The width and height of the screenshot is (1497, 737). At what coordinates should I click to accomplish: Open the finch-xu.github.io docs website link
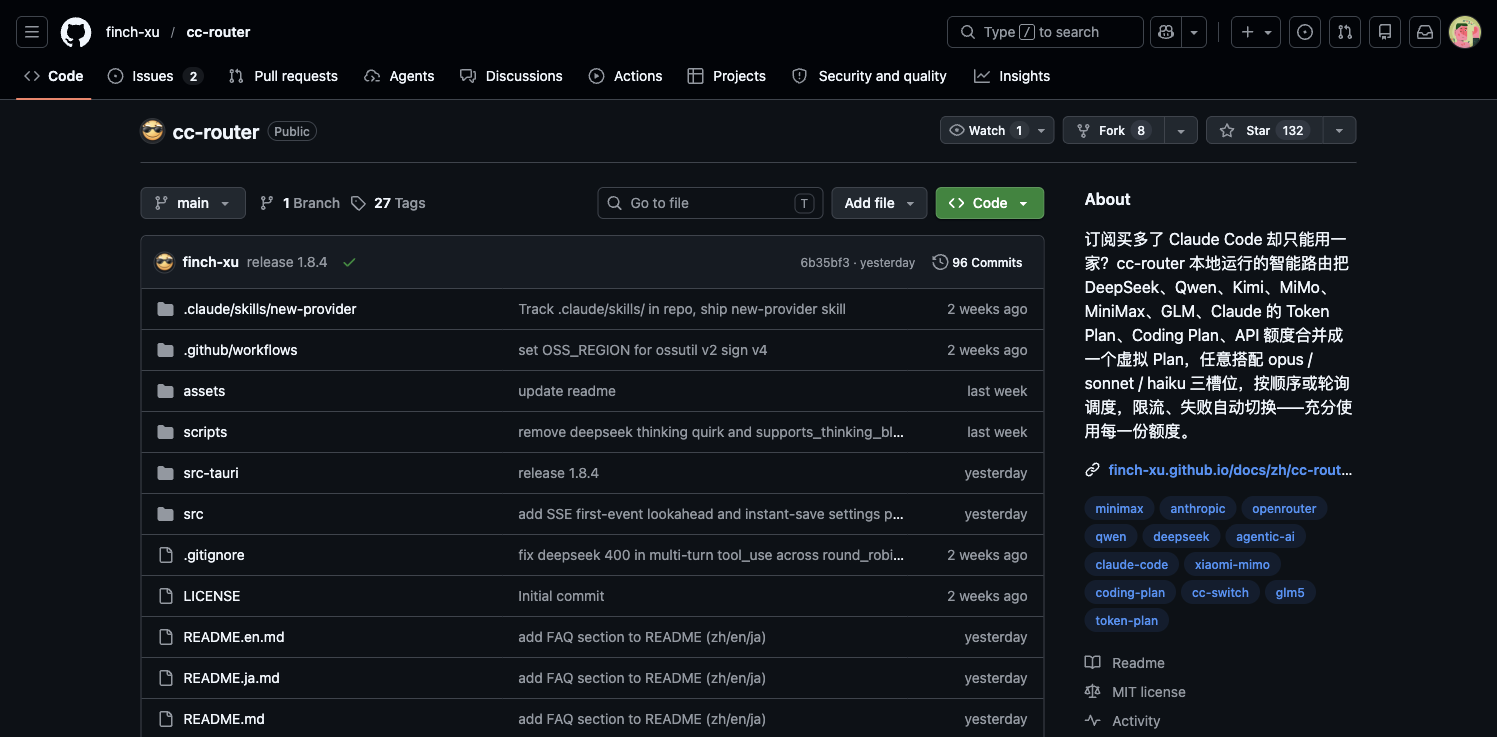(1230, 470)
